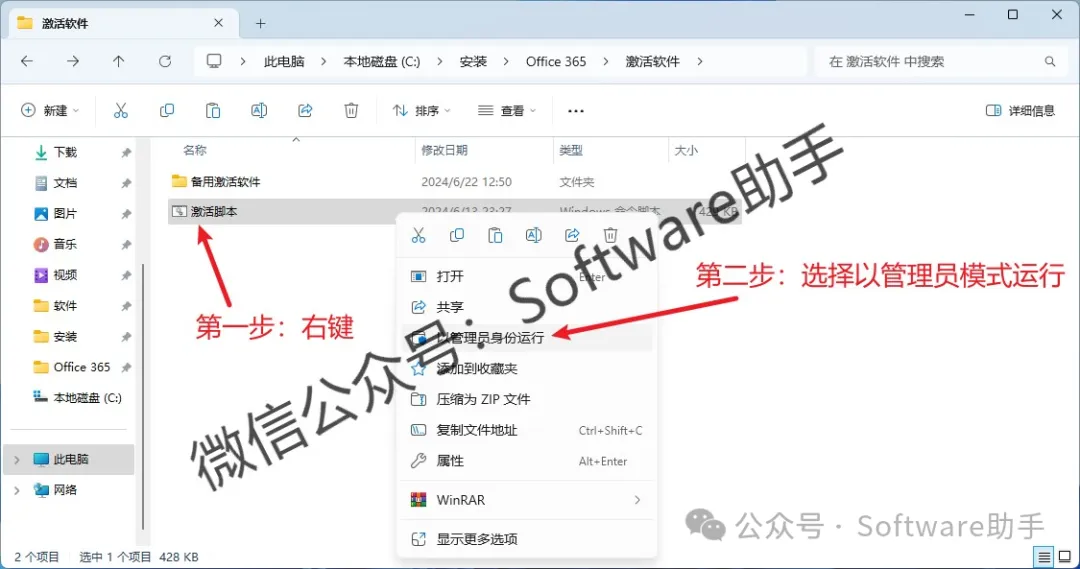This screenshot has height=569, width=1080.
Task: Switch to the large icons view in the status bar
Action: click(1065, 557)
